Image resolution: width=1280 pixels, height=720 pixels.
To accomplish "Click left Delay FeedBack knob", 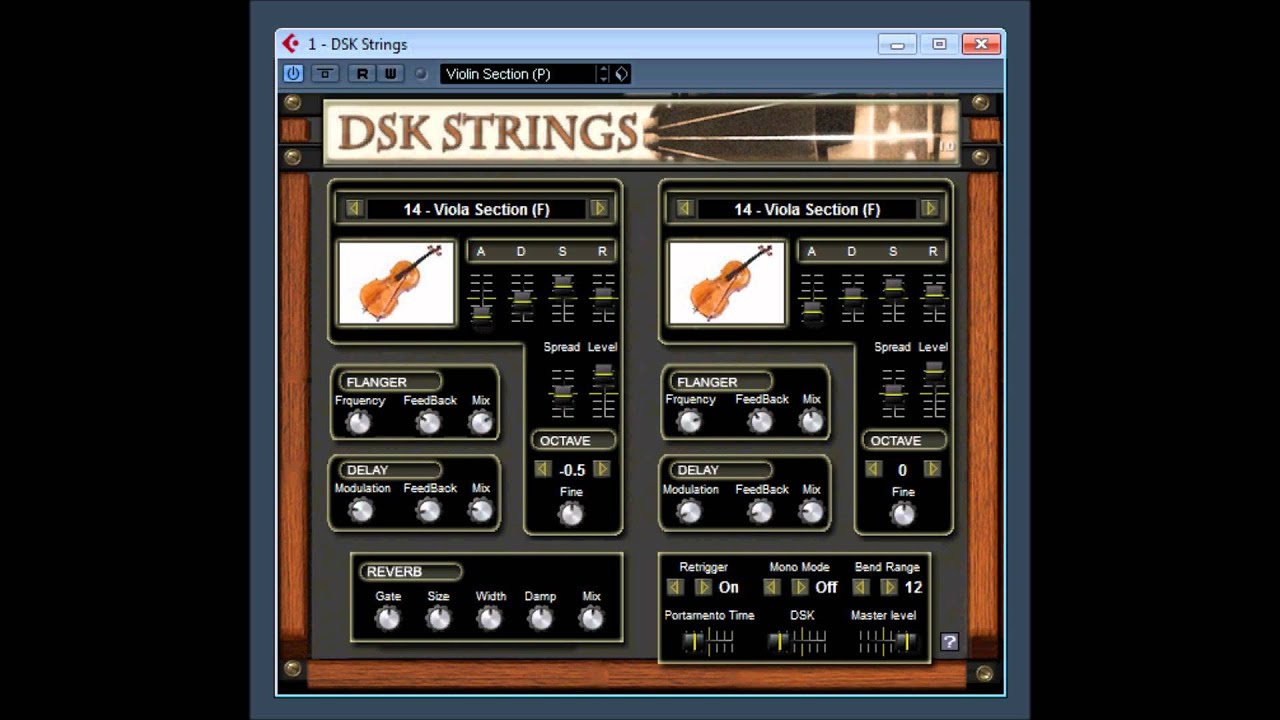I will 429,510.
